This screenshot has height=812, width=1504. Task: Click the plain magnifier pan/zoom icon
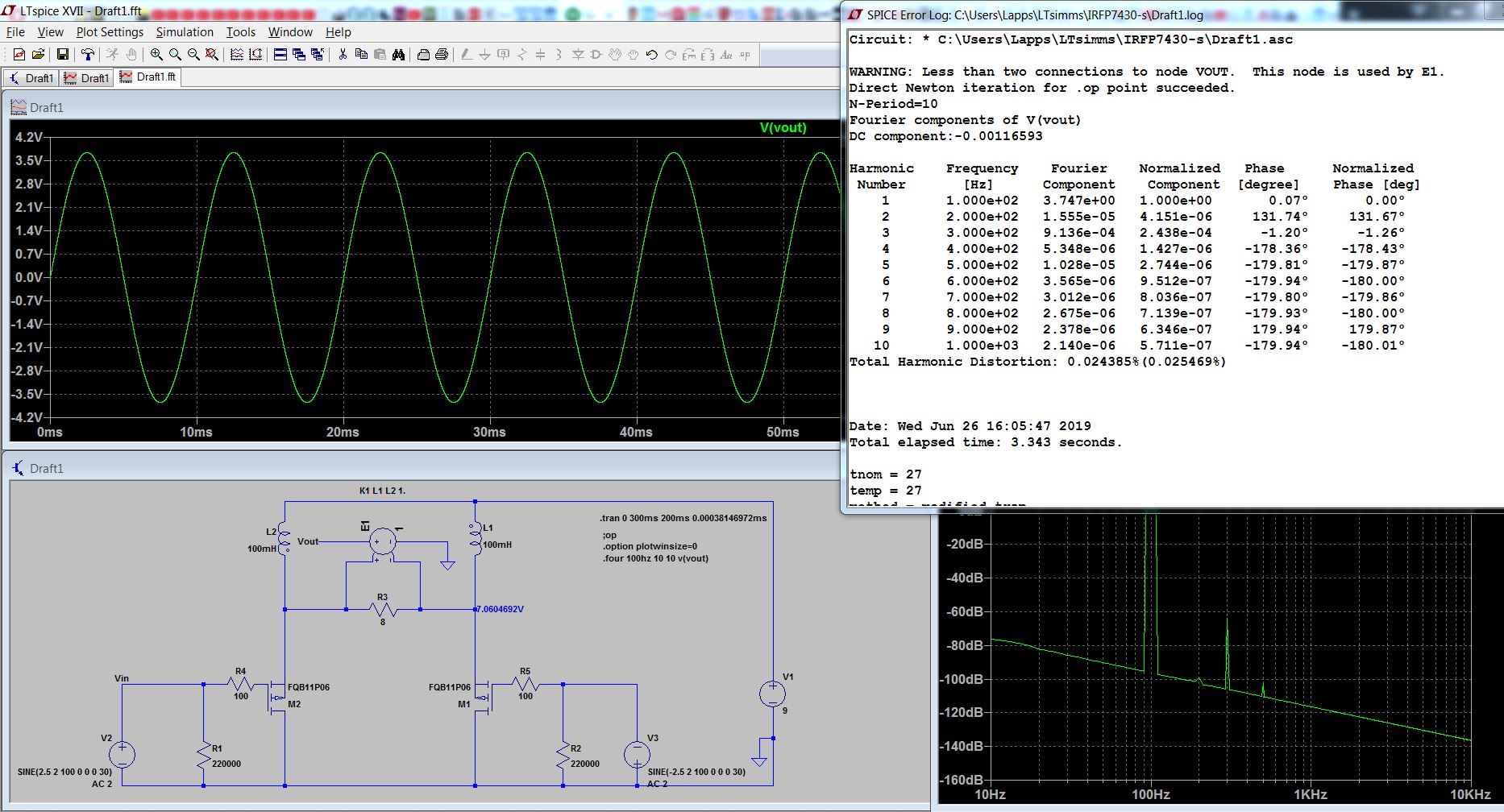[175, 54]
